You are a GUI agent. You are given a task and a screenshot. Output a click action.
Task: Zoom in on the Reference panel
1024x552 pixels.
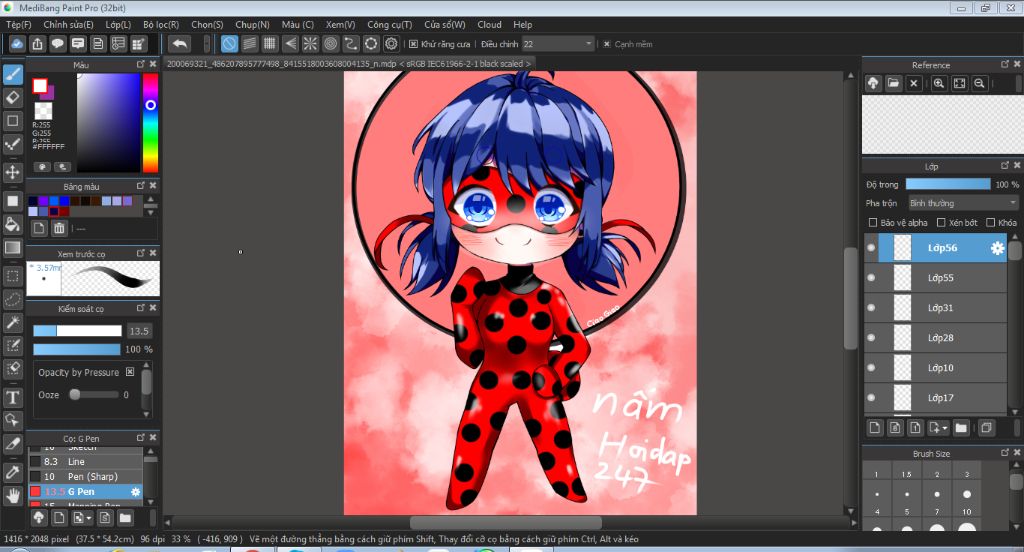coord(938,84)
